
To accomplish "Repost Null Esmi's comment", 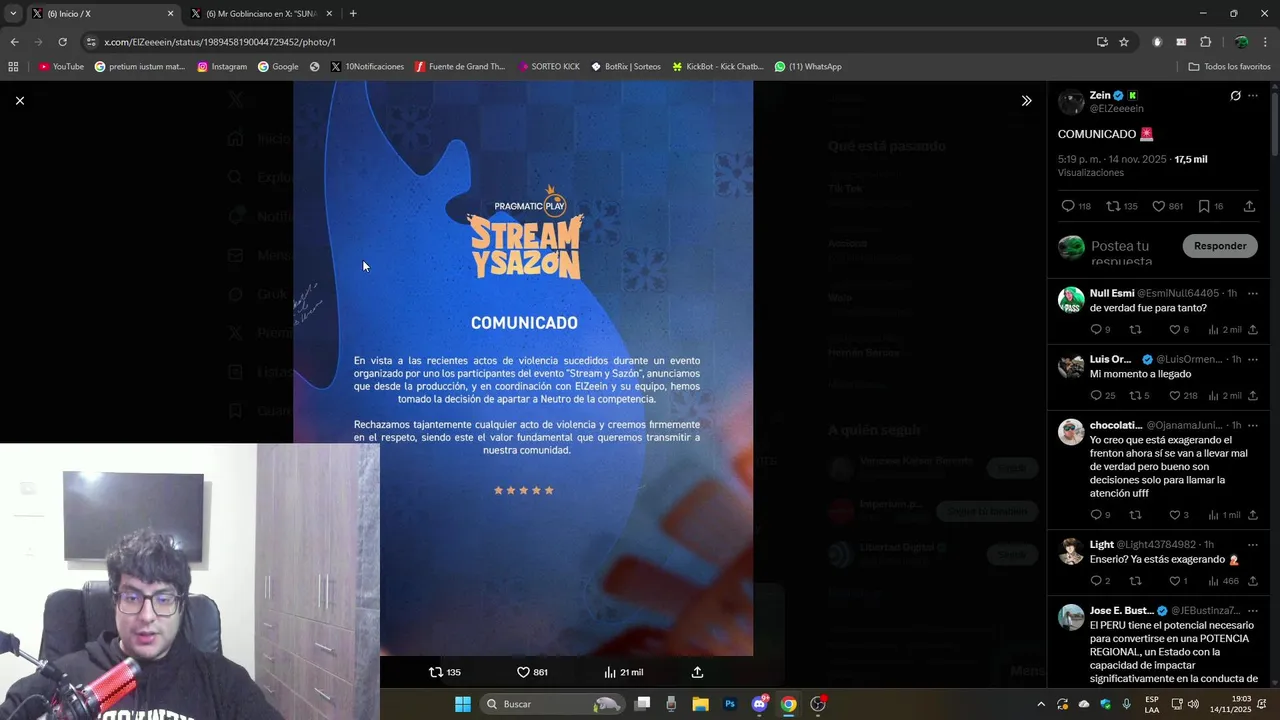I will point(1135,330).
